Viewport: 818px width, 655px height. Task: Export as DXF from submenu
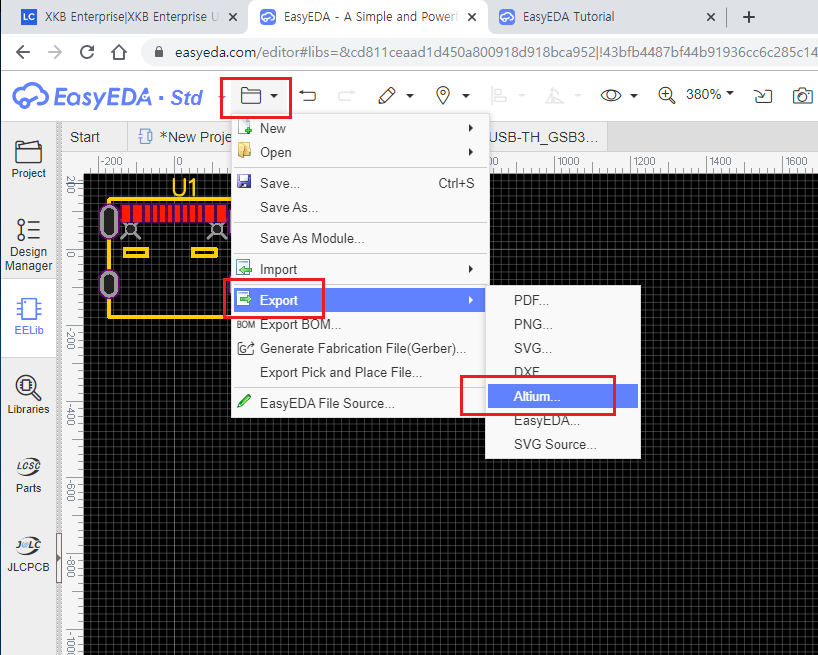(562, 372)
